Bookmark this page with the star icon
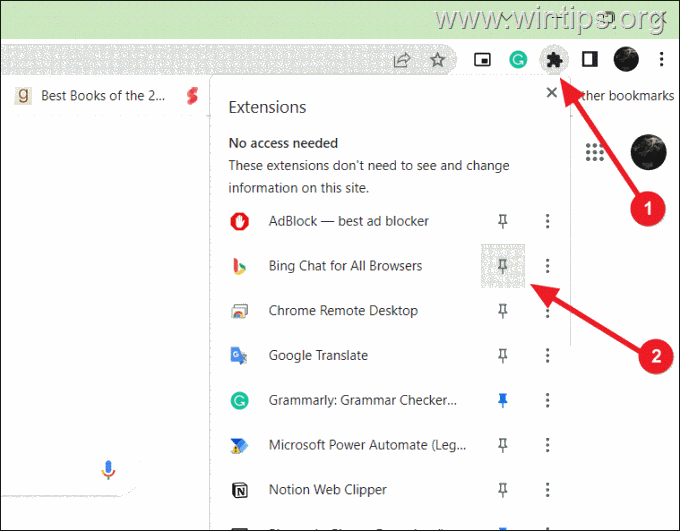Image resolution: width=680 pixels, height=531 pixels. pos(438,59)
